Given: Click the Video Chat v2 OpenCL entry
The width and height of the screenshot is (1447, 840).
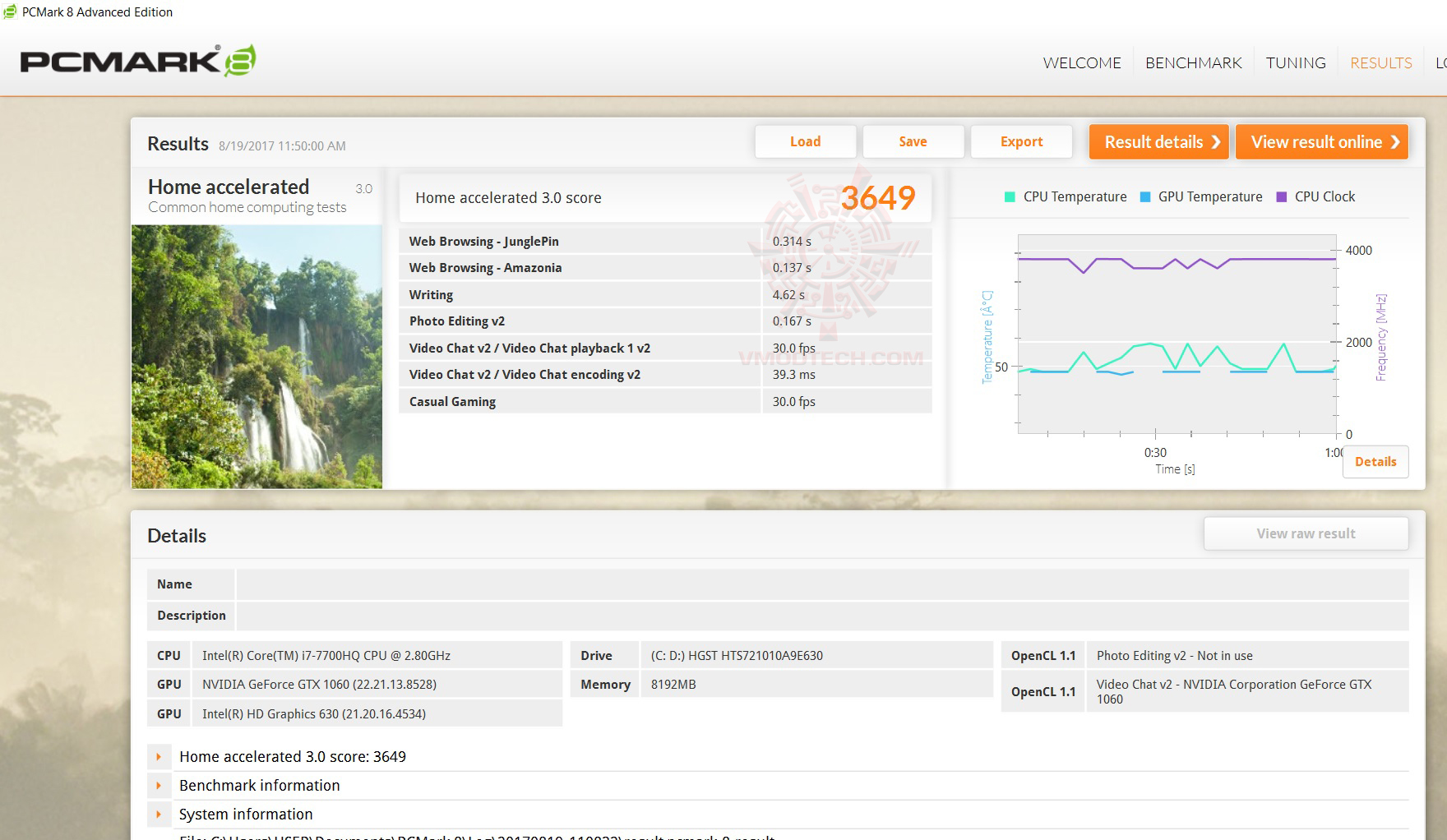Looking at the screenshot, I should click(x=1234, y=691).
